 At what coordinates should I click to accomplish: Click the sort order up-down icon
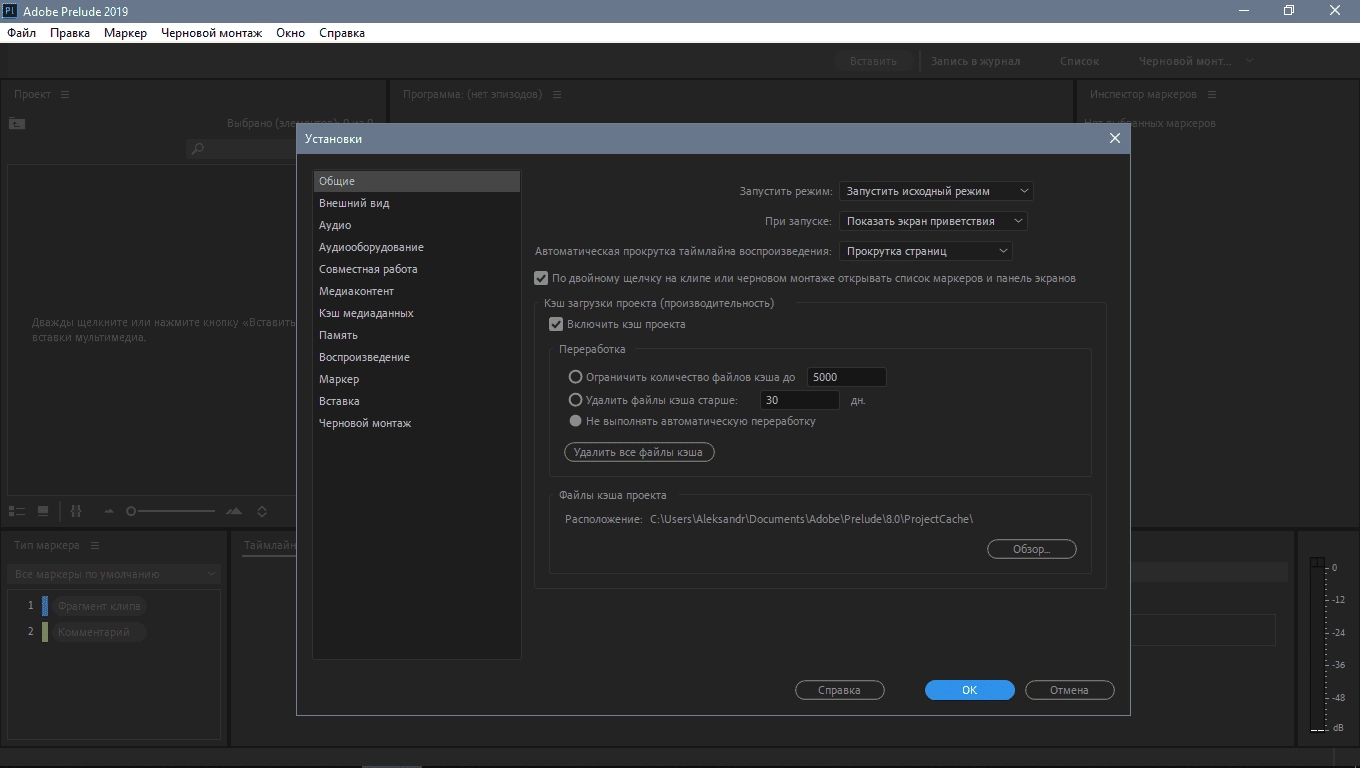pyautogui.click(x=262, y=511)
